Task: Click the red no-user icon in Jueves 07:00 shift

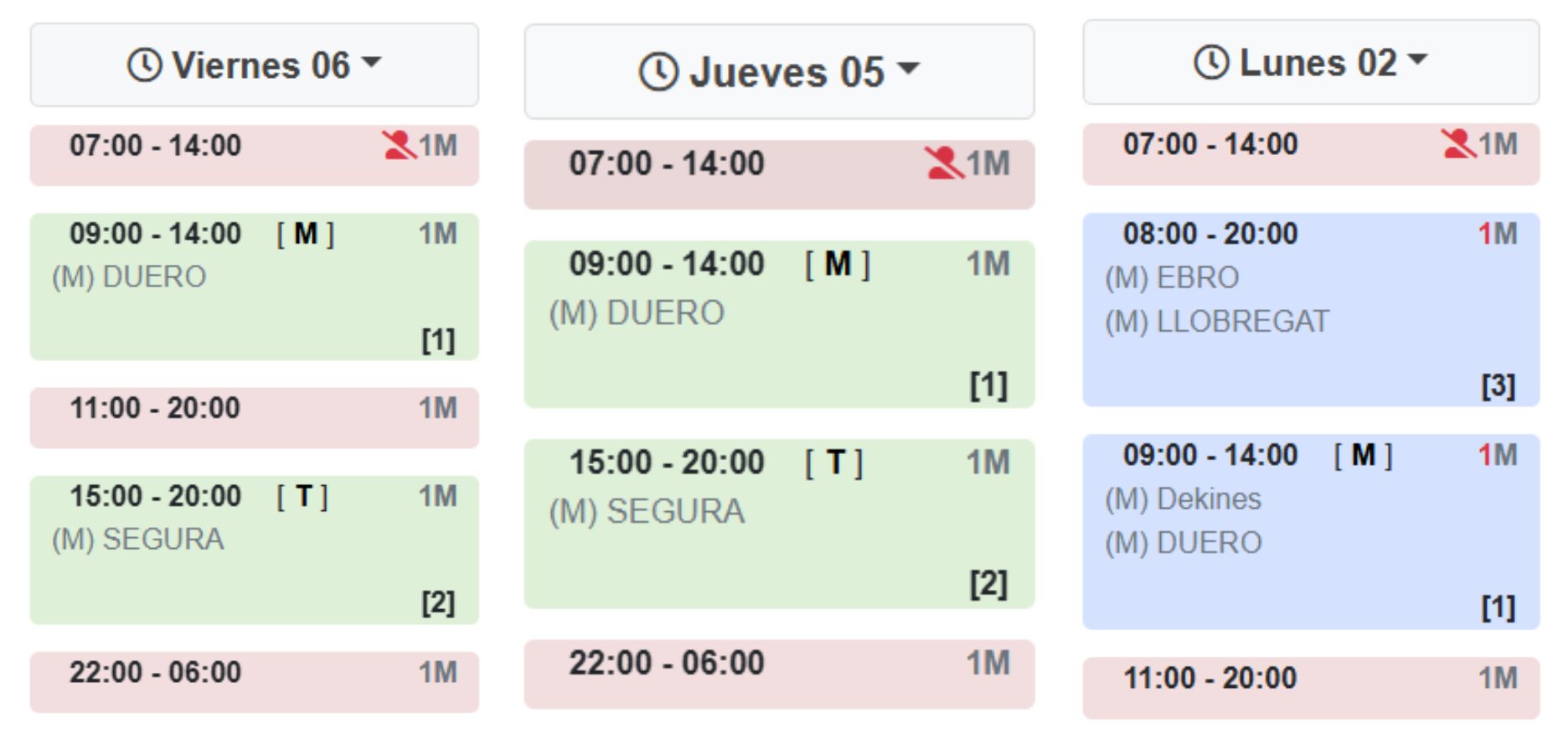Action: 944,163
